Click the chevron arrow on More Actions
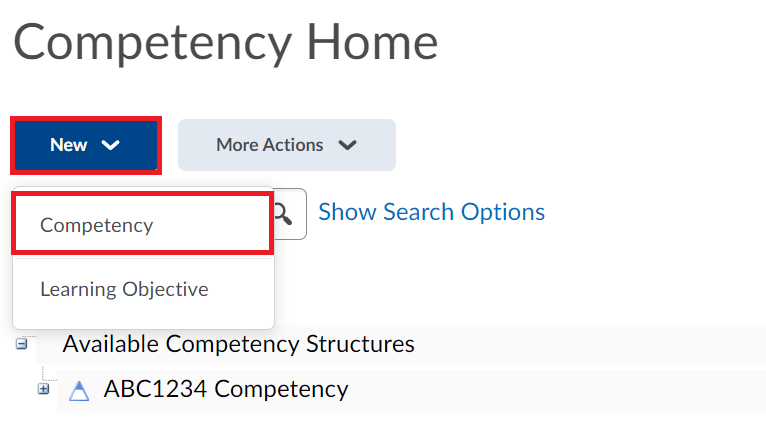Viewport: 766px width, 445px height. 347,145
